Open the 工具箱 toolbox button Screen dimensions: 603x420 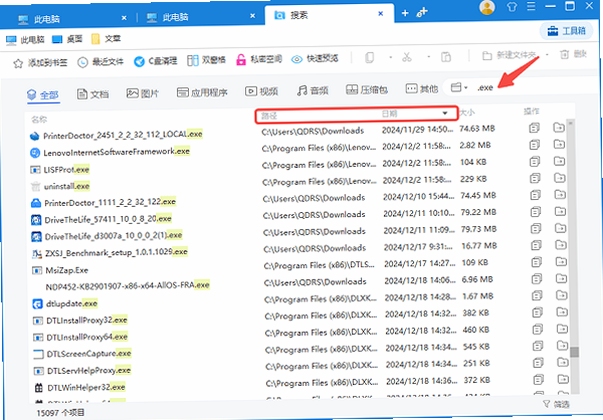(x=566, y=30)
